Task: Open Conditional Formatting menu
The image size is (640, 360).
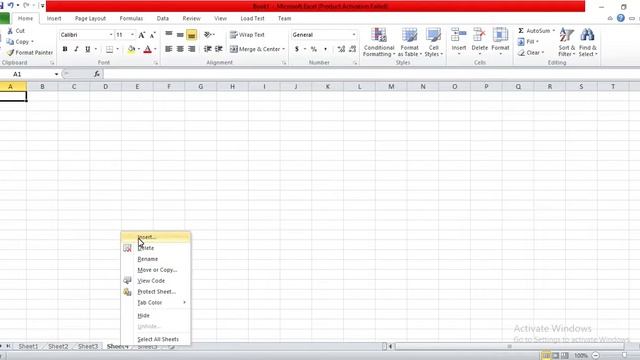Action: coord(379,42)
